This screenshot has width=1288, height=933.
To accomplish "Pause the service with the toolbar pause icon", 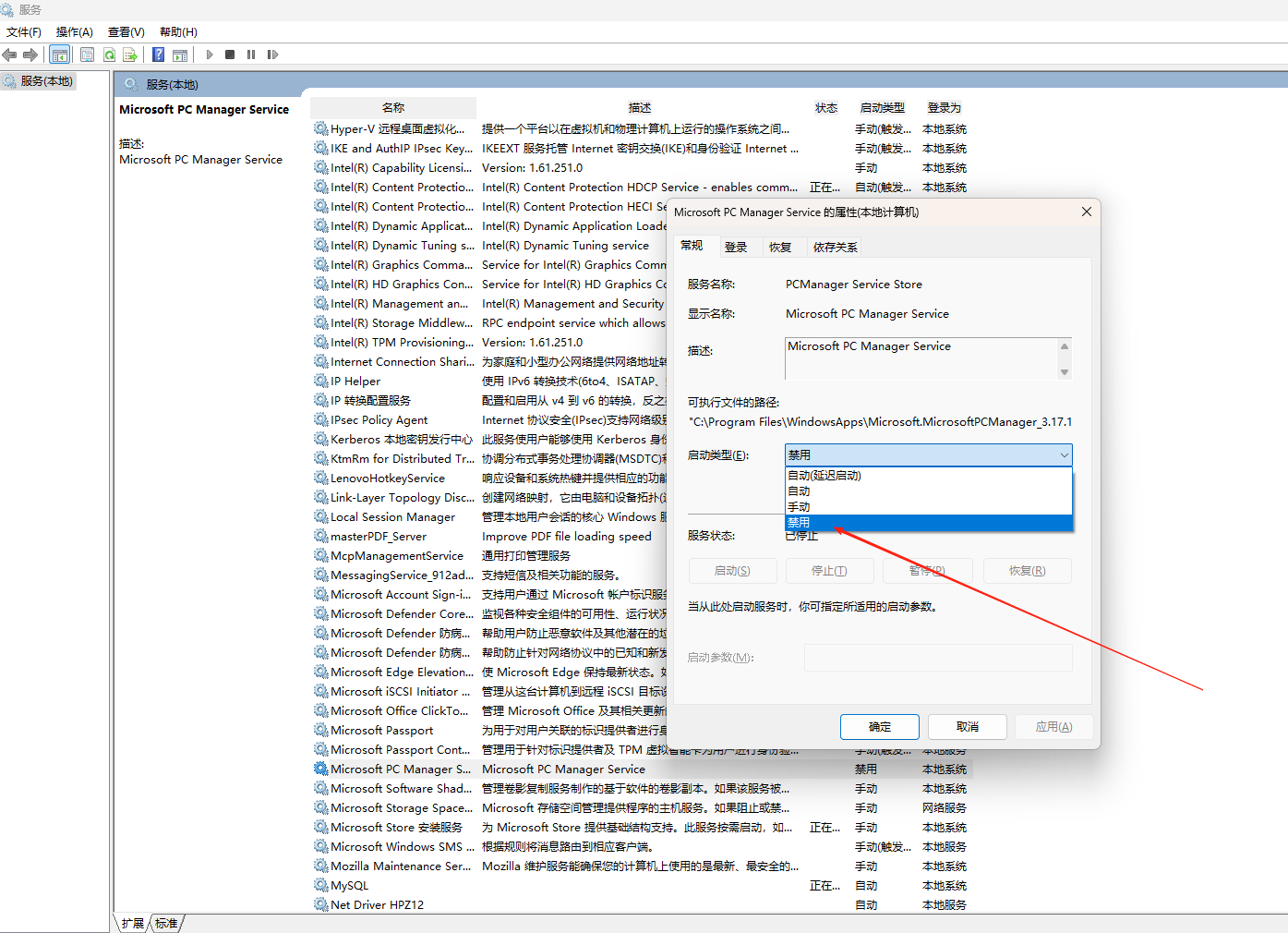I will coord(251,55).
